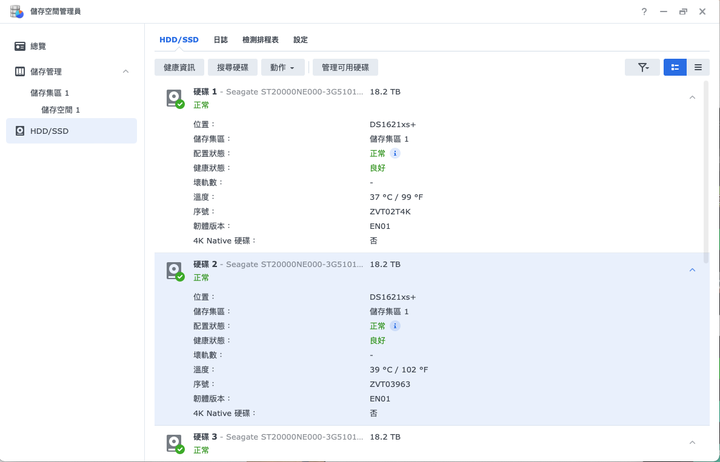Viewport: 720px width, 462px height.
Task: Click 硬碟 1 健康狀態 value 良好
Action: point(377,168)
